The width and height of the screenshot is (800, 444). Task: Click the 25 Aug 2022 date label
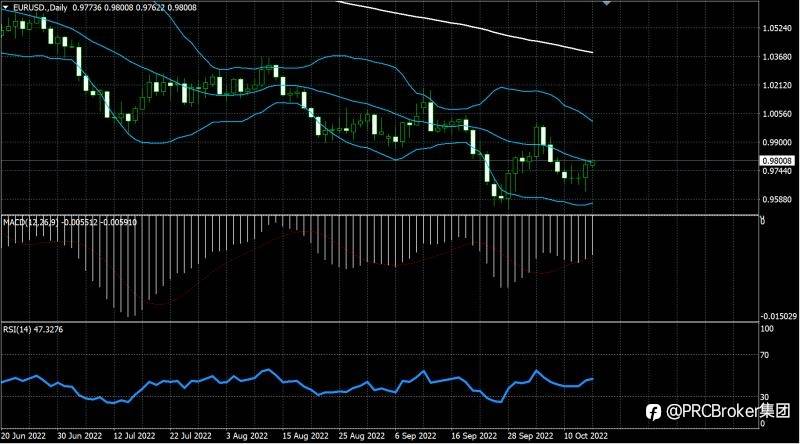coord(361,436)
